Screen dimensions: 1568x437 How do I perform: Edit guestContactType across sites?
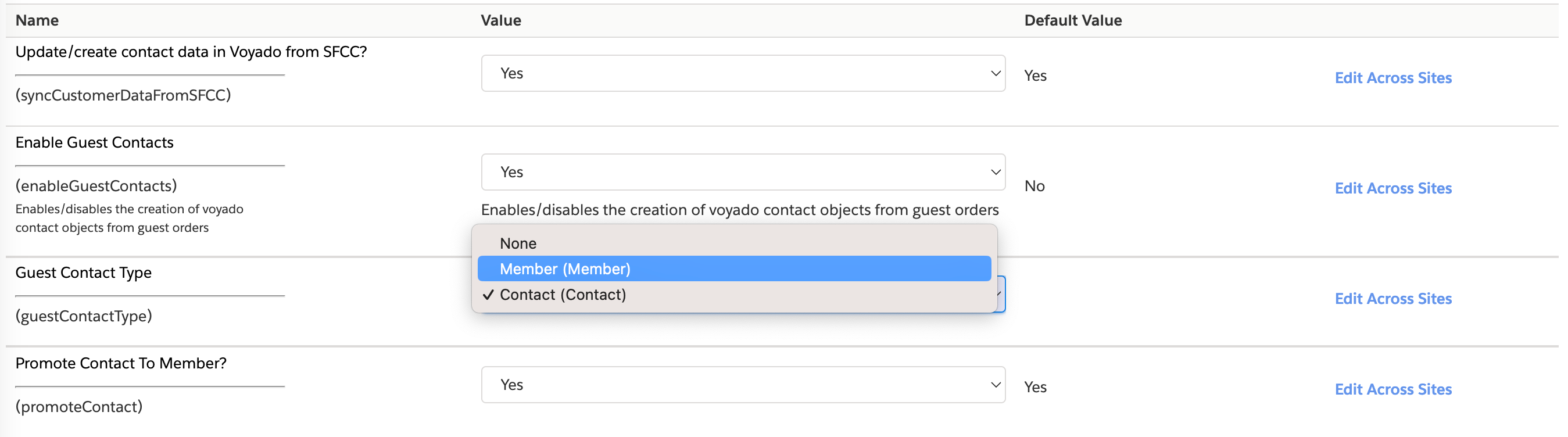click(x=1393, y=298)
